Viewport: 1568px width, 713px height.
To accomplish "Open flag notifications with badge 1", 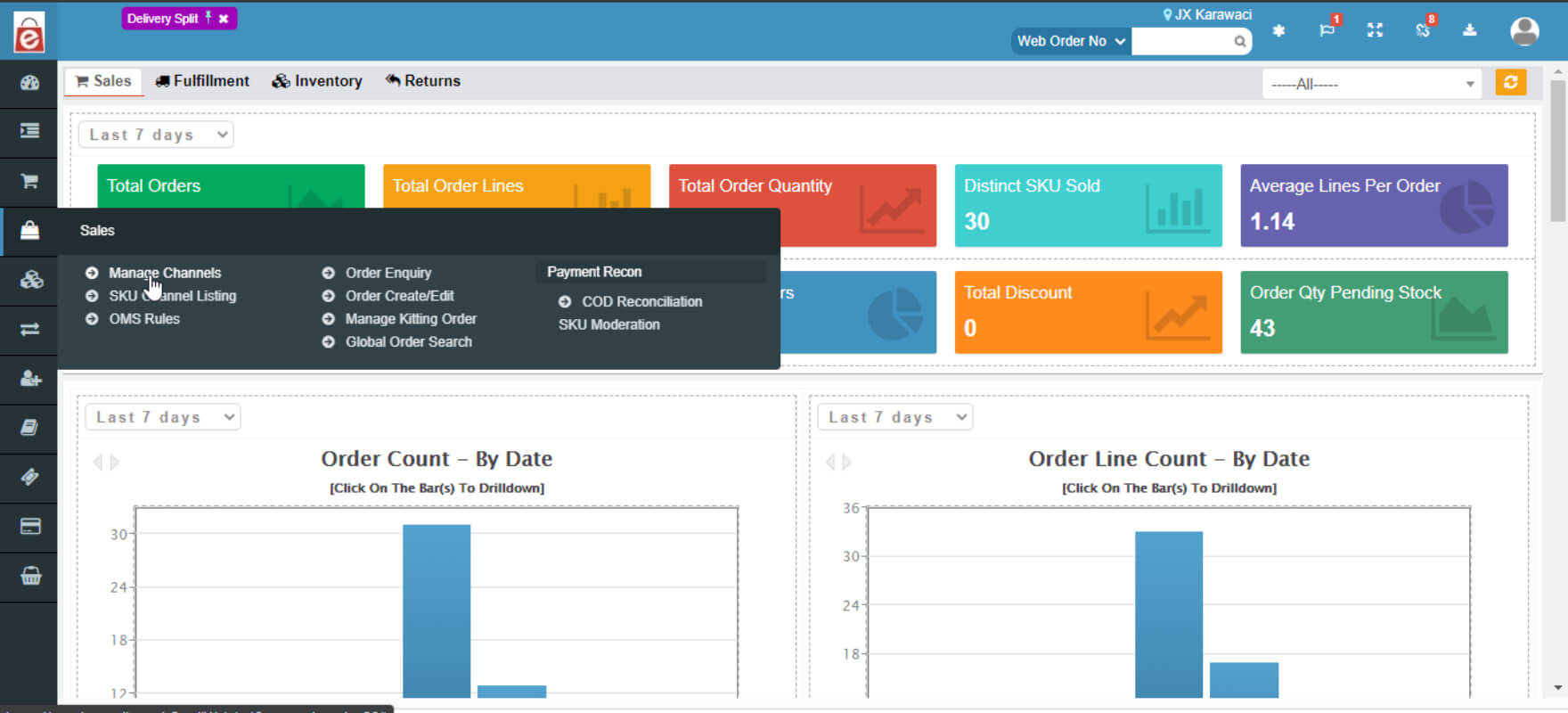I will [x=1327, y=29].
